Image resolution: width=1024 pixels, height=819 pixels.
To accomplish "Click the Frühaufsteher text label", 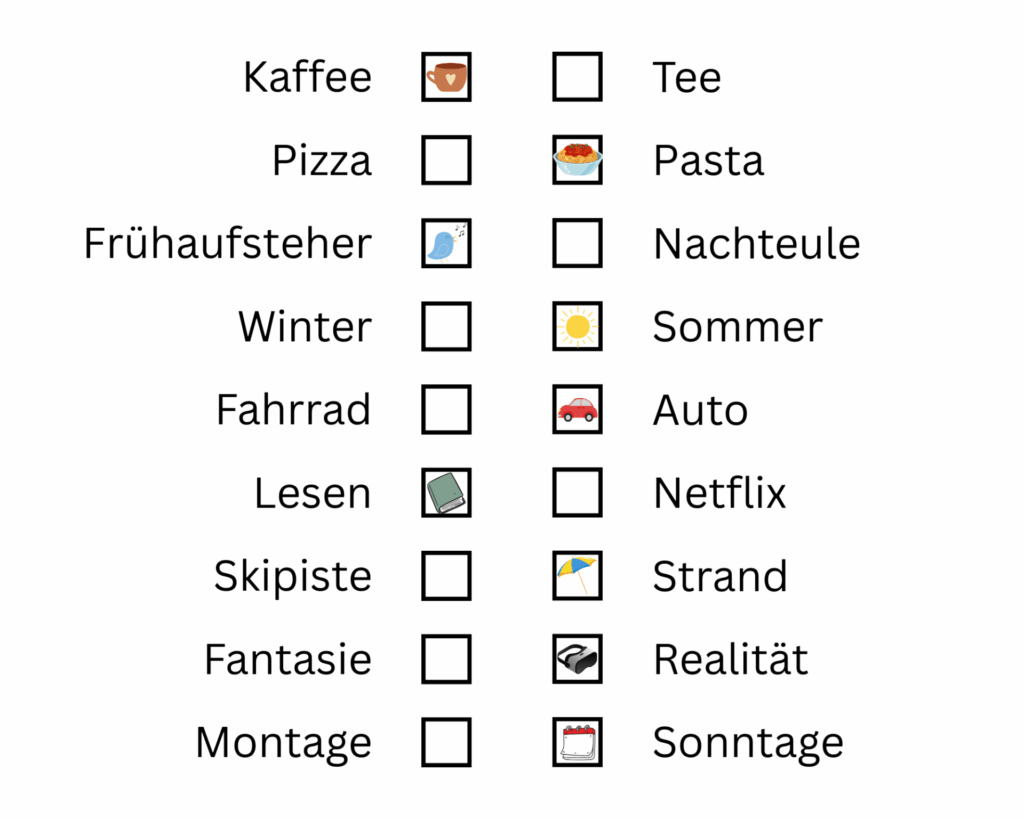I will (227, 244).
